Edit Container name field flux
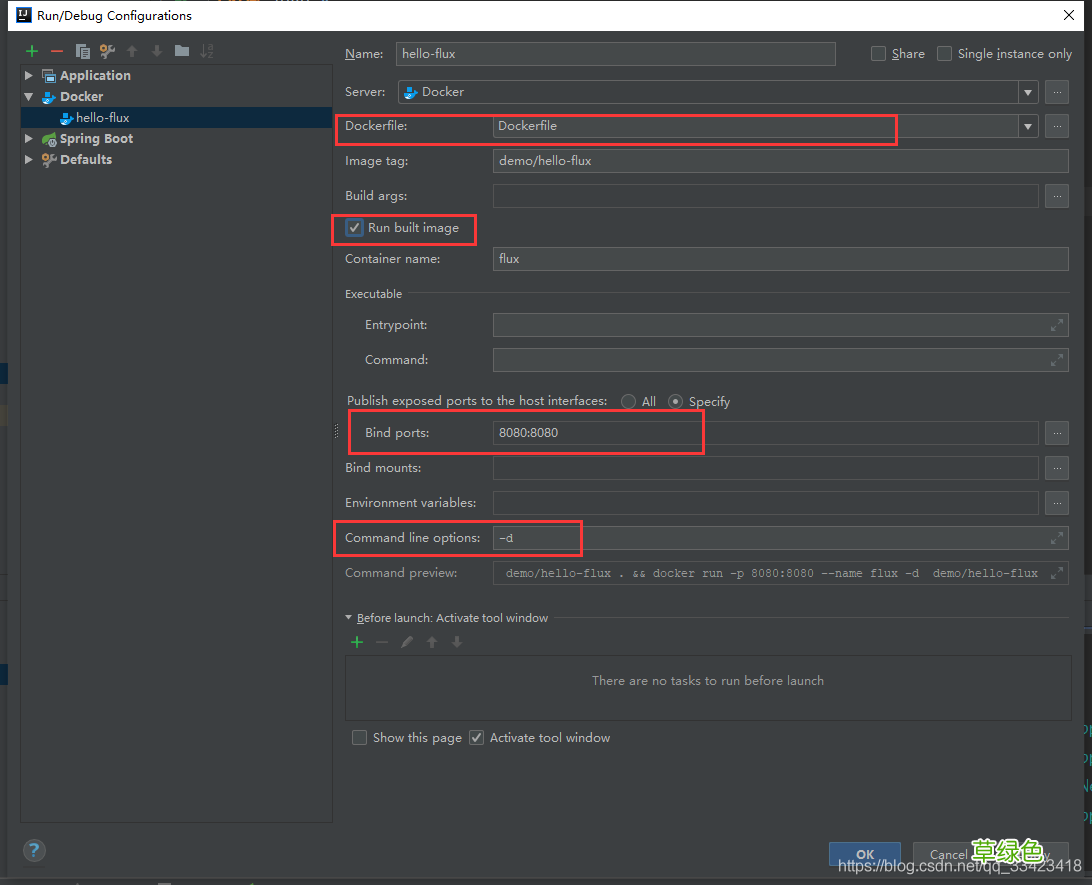 coord(781,259)
